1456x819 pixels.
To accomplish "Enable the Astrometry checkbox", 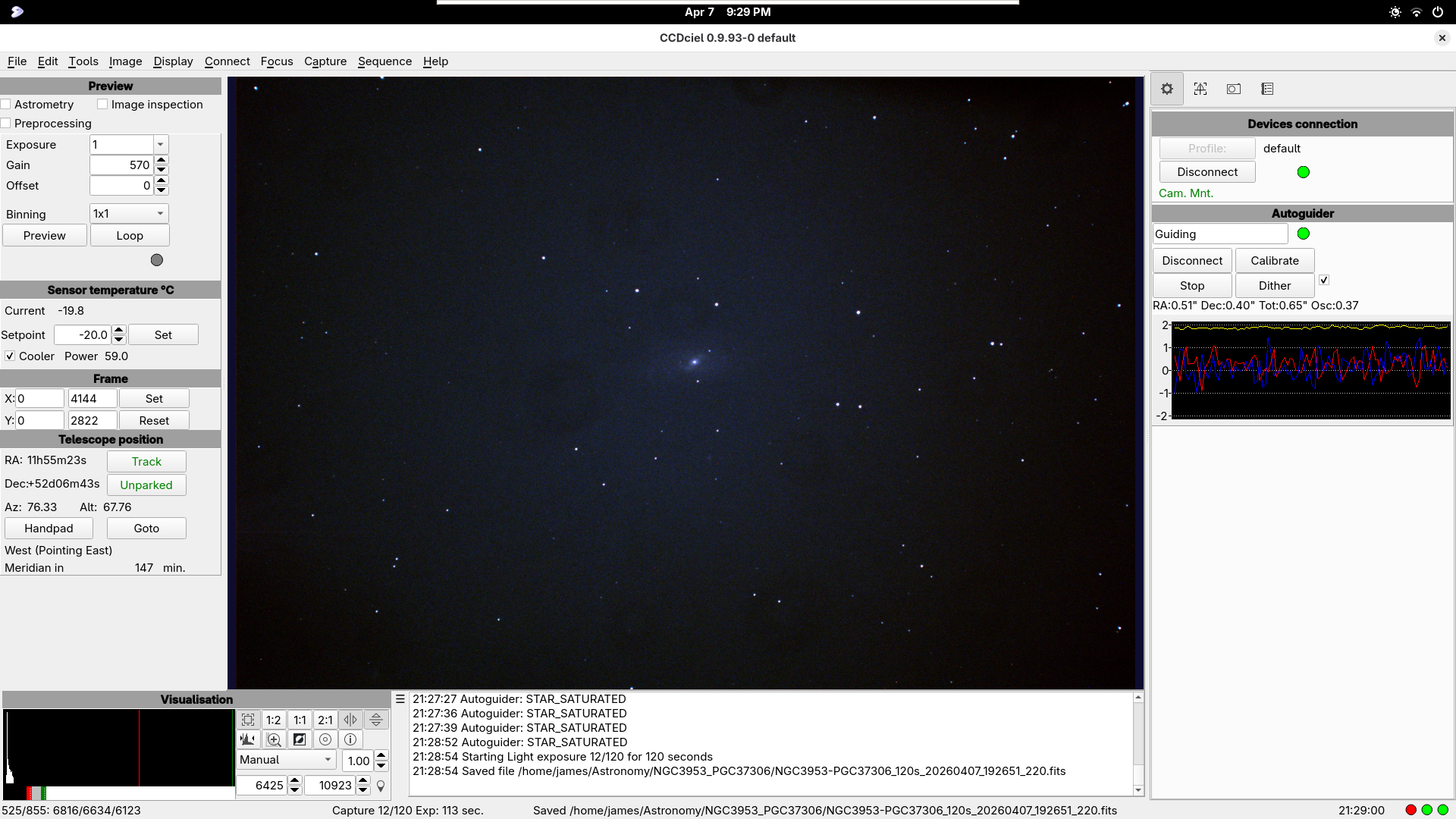I will click(x=7, y=105).
